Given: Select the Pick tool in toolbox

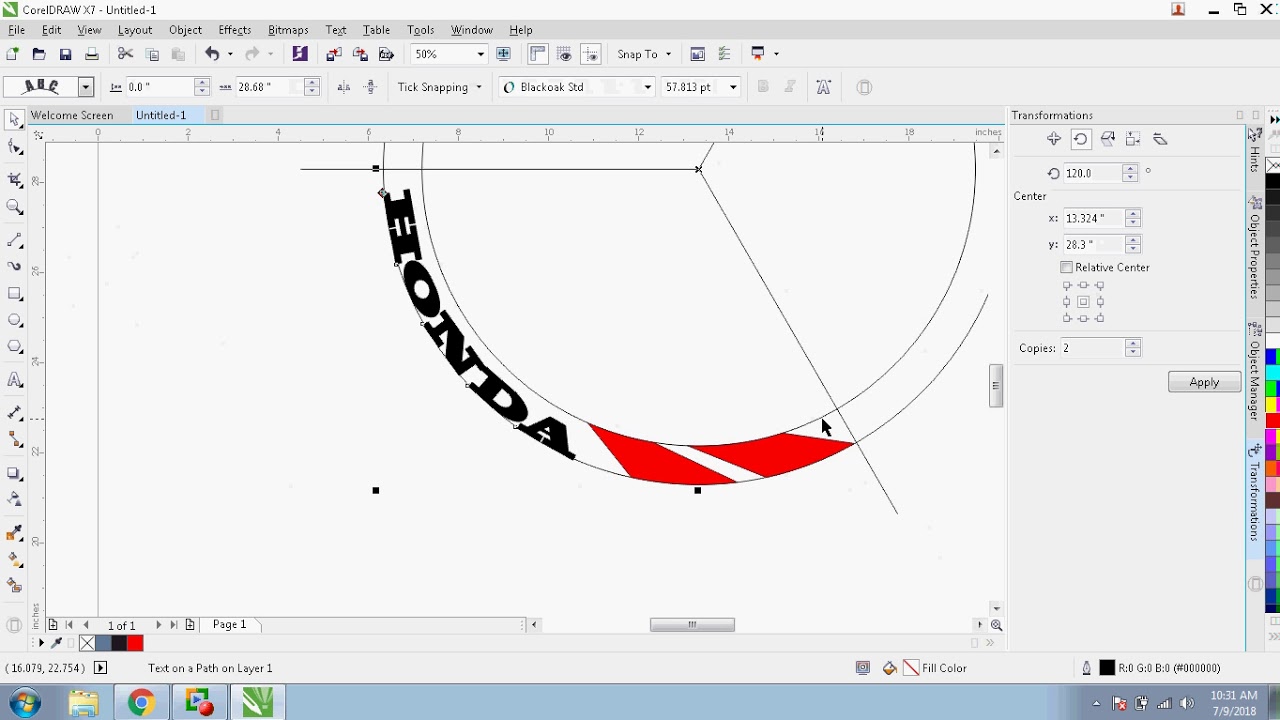Looking at the screenshot, I should 14,120.
